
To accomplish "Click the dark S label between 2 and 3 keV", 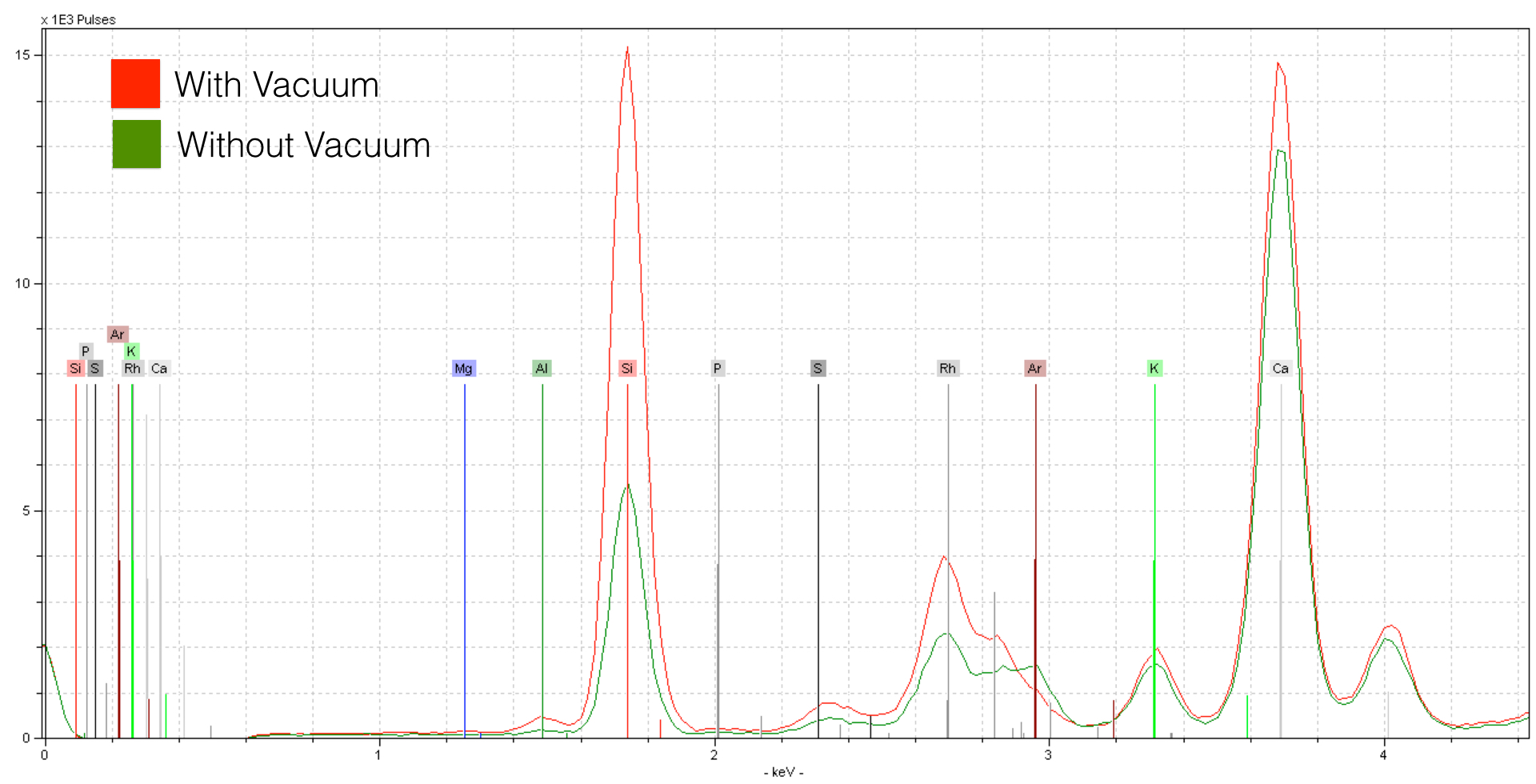I will click(817, 368).
